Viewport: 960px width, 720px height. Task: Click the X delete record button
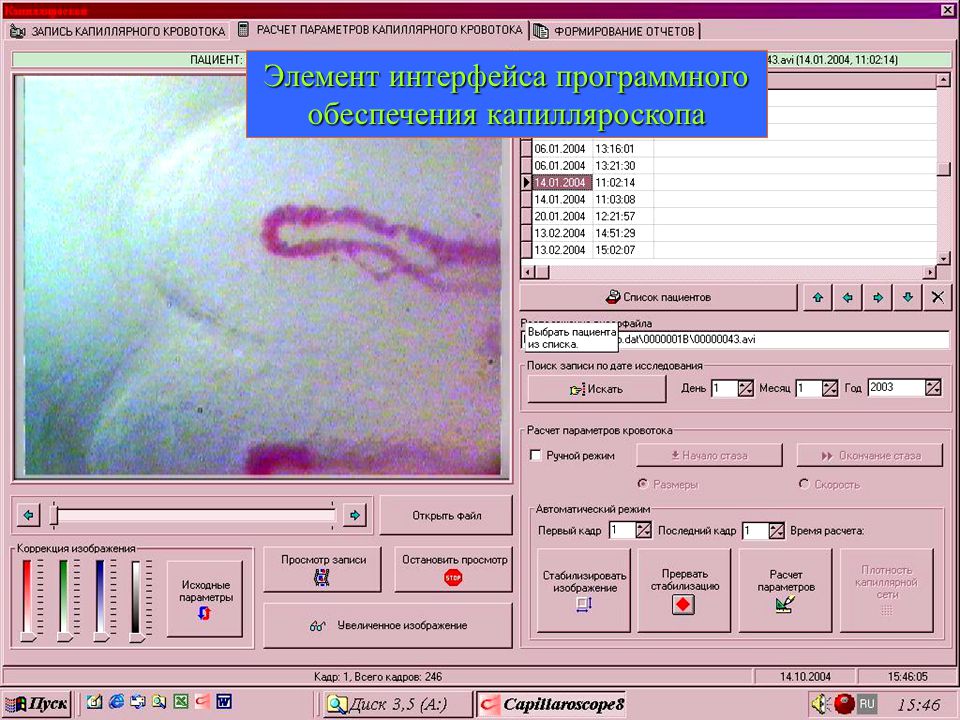[937, 298]
